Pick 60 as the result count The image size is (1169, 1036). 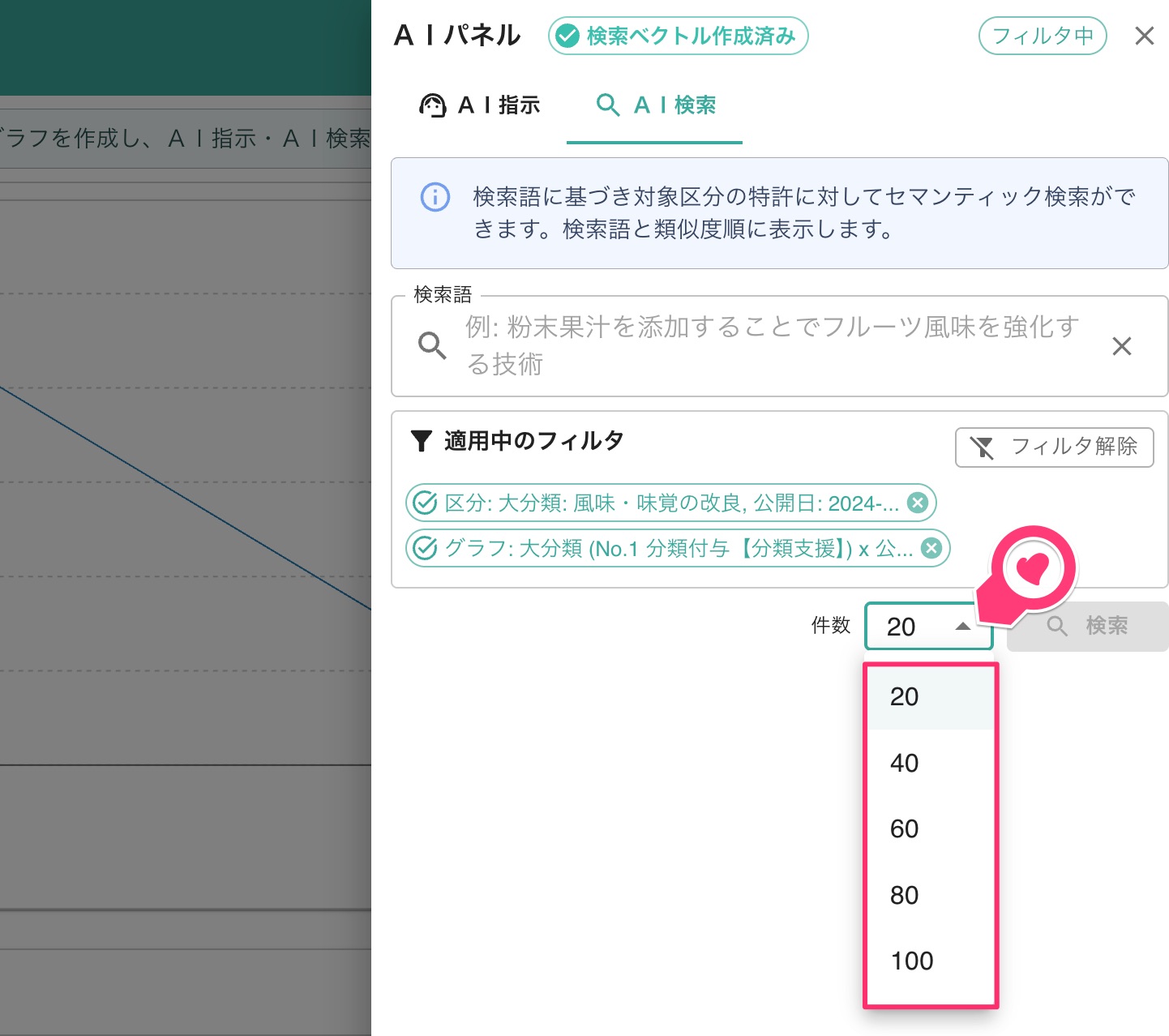tap(905, 828)
